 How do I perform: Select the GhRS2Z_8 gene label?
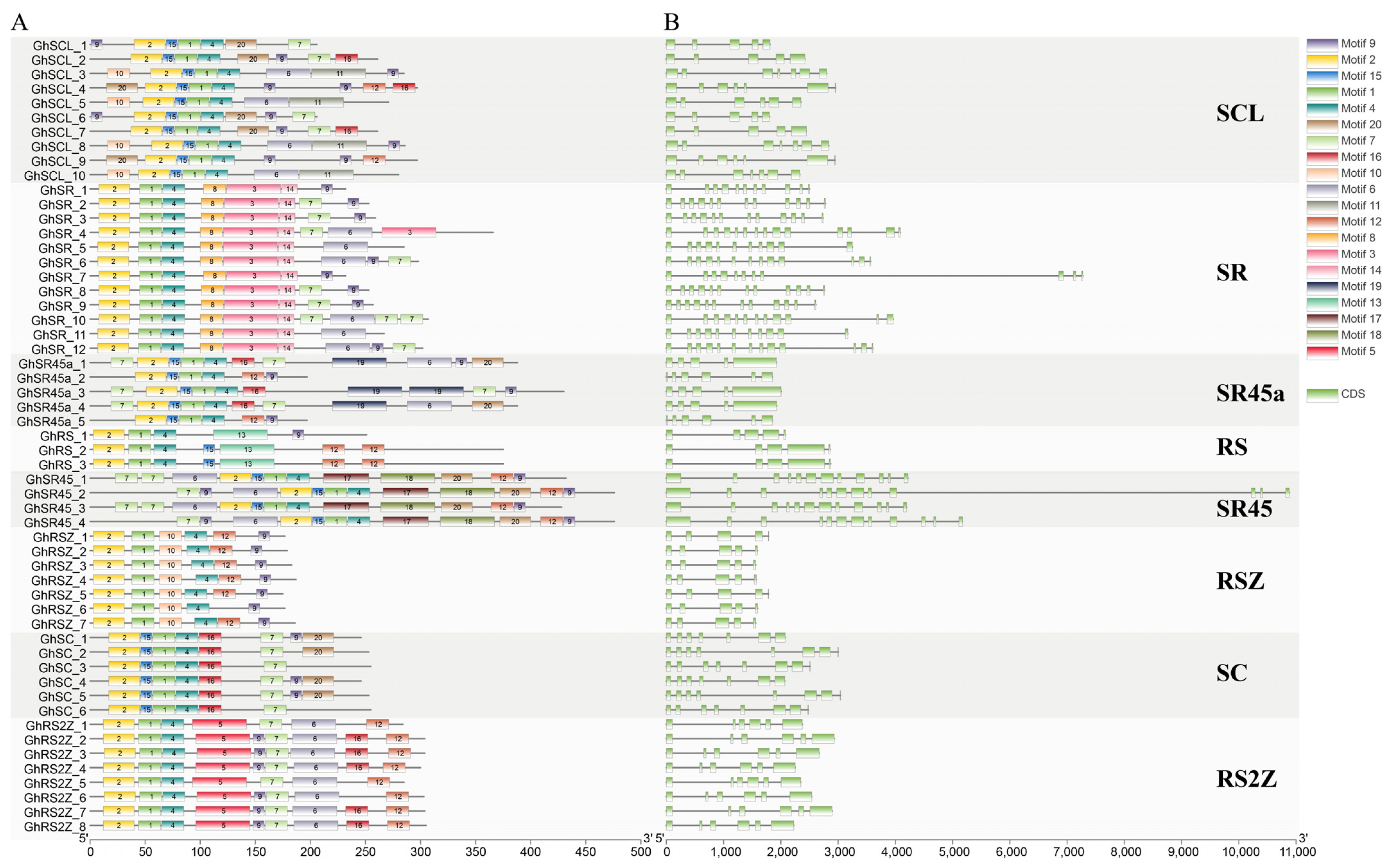click(55, 826)
